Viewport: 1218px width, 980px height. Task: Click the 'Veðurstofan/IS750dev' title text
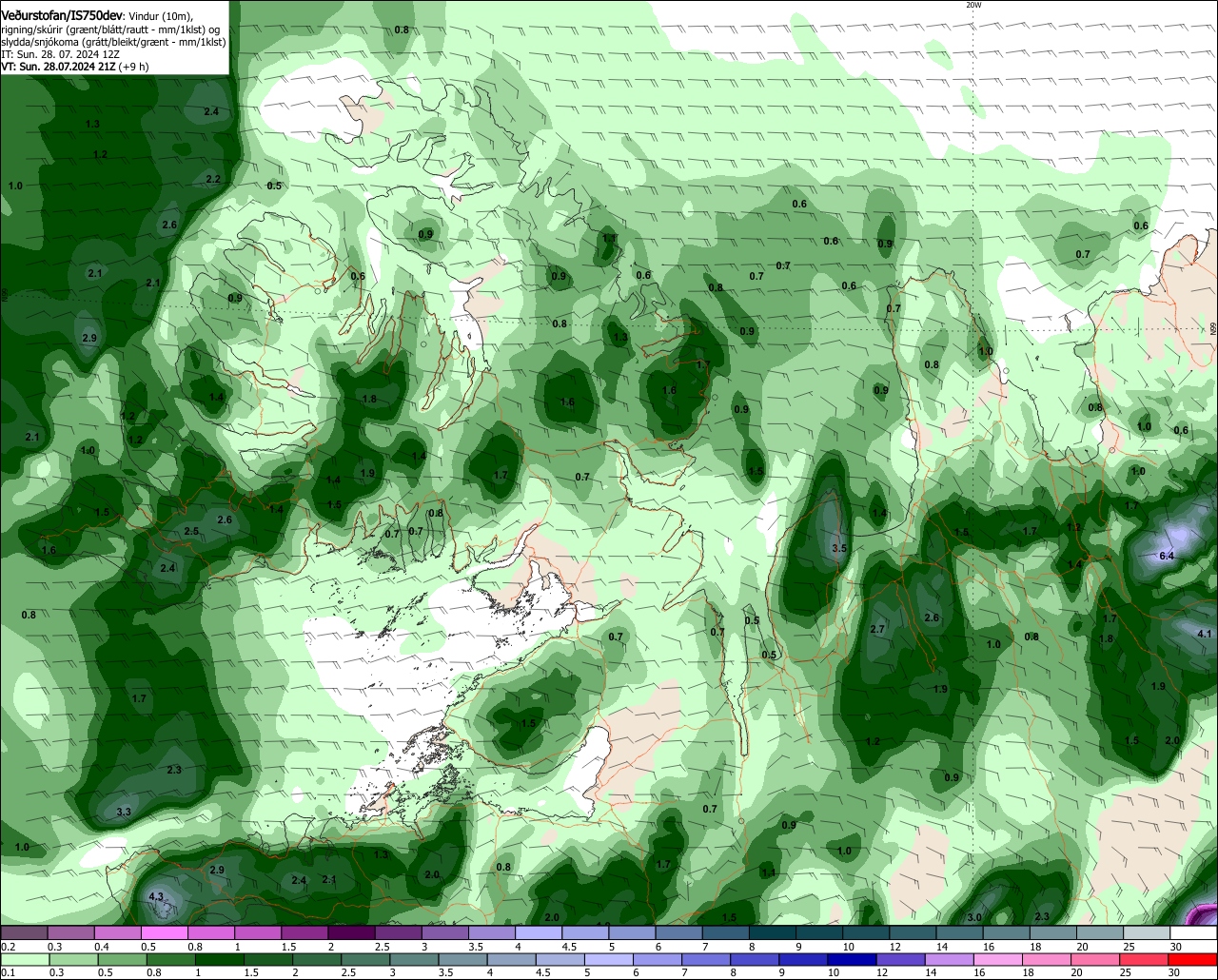coord(62,16)
